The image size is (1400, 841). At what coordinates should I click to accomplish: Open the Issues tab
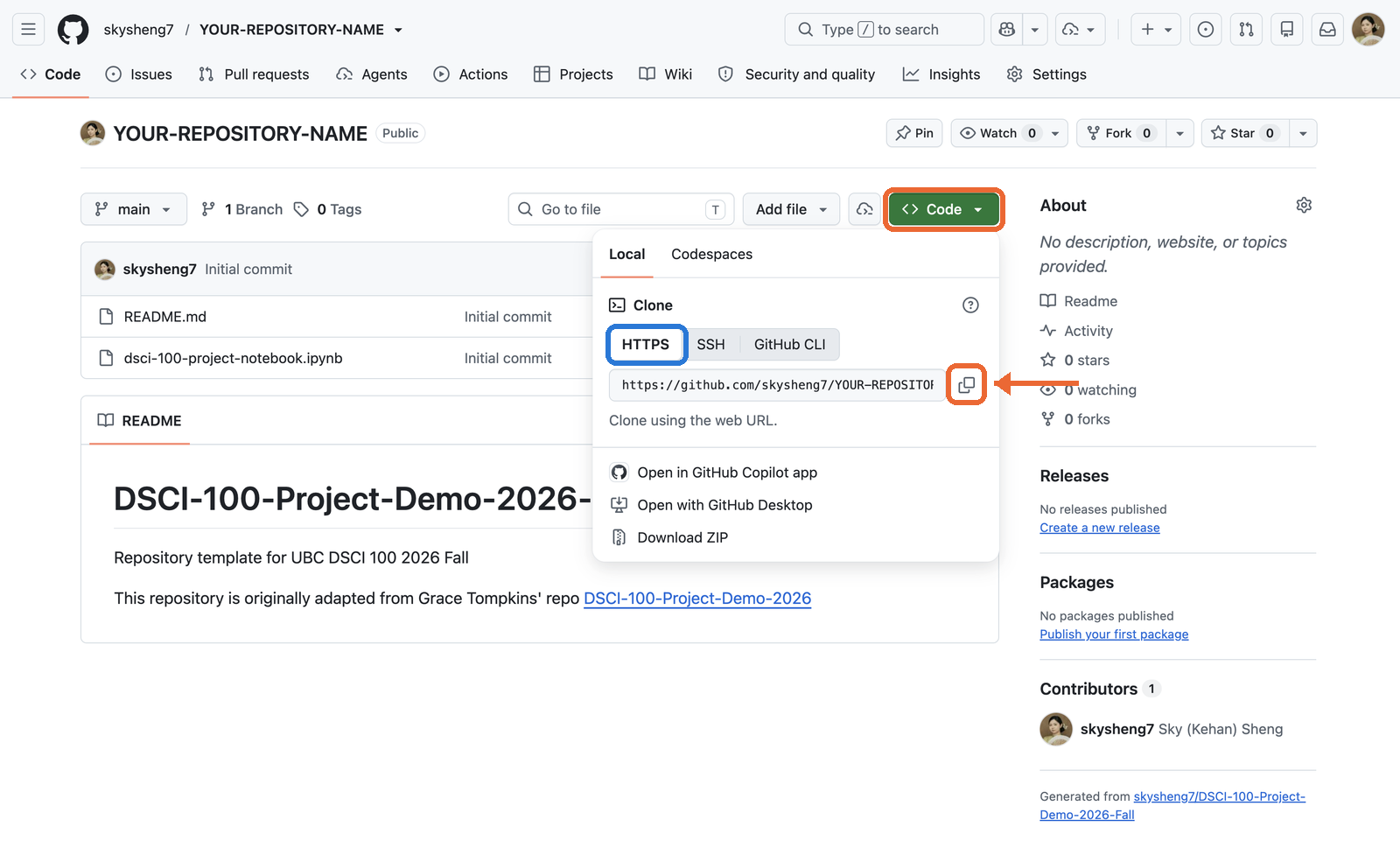click(x=138, y=74)
